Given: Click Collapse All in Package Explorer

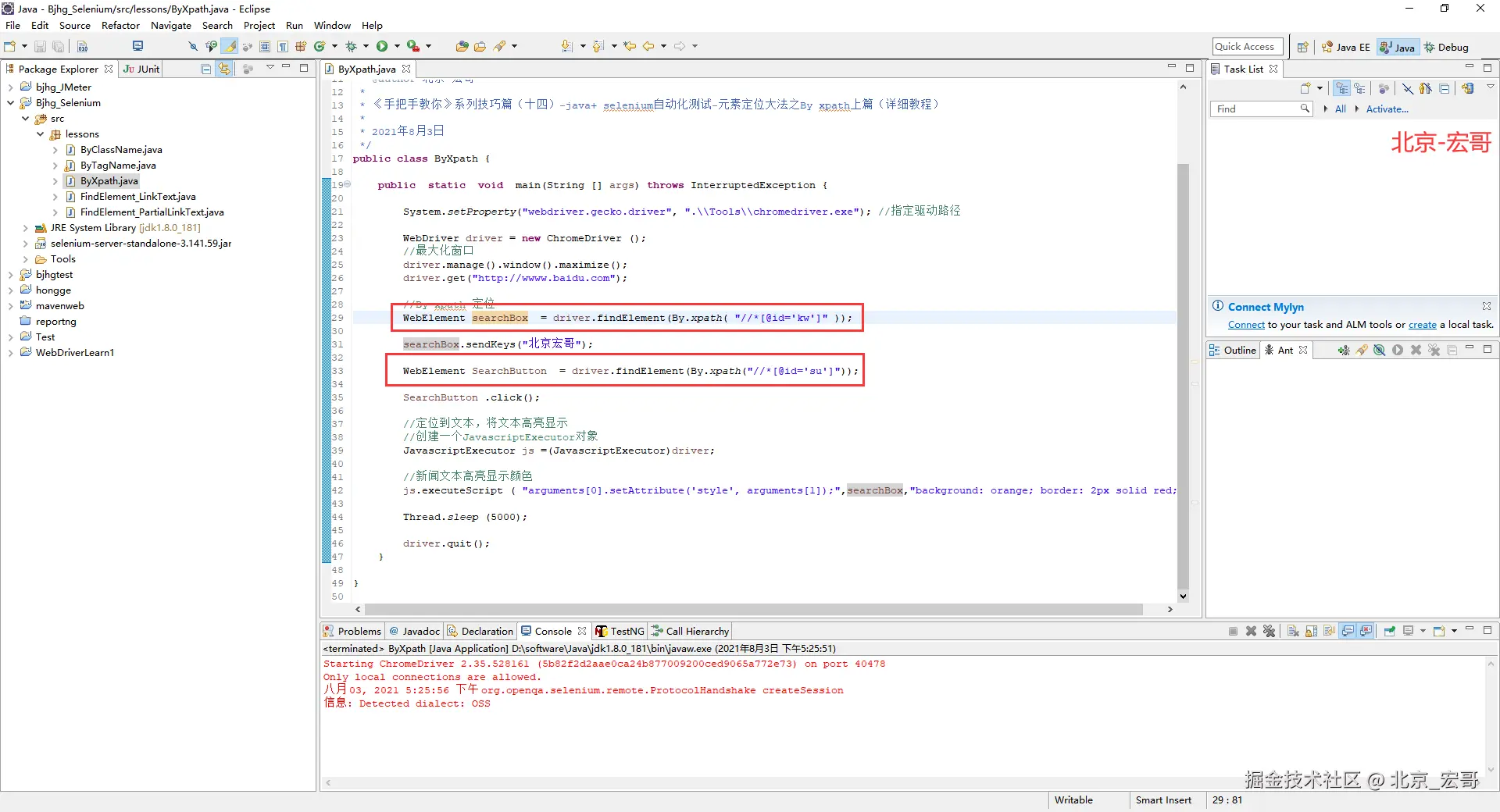Looking at the screenshot, I should tap(206, 69).
